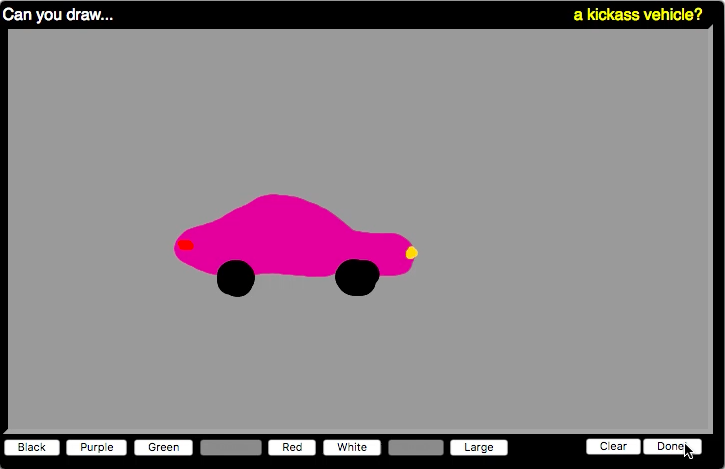
Task: Select the Black color button
Action: (x=32, y=447)
